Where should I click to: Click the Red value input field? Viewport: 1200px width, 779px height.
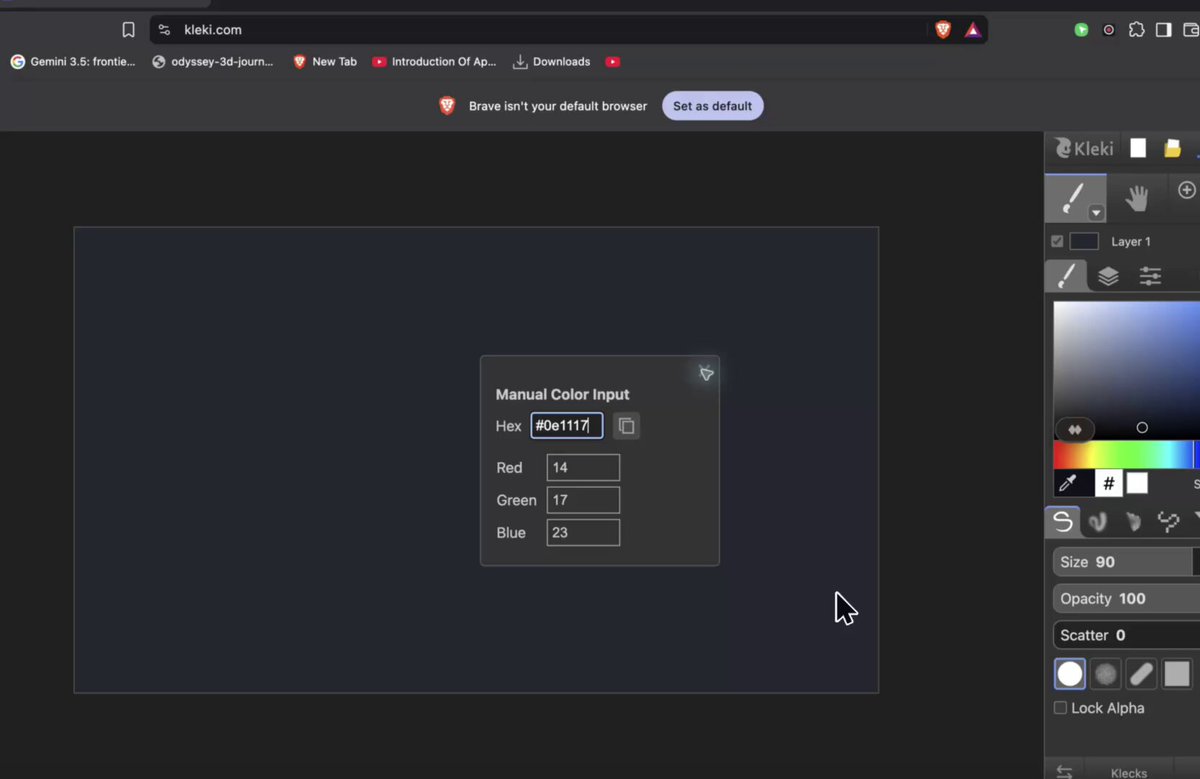[583, 468]
